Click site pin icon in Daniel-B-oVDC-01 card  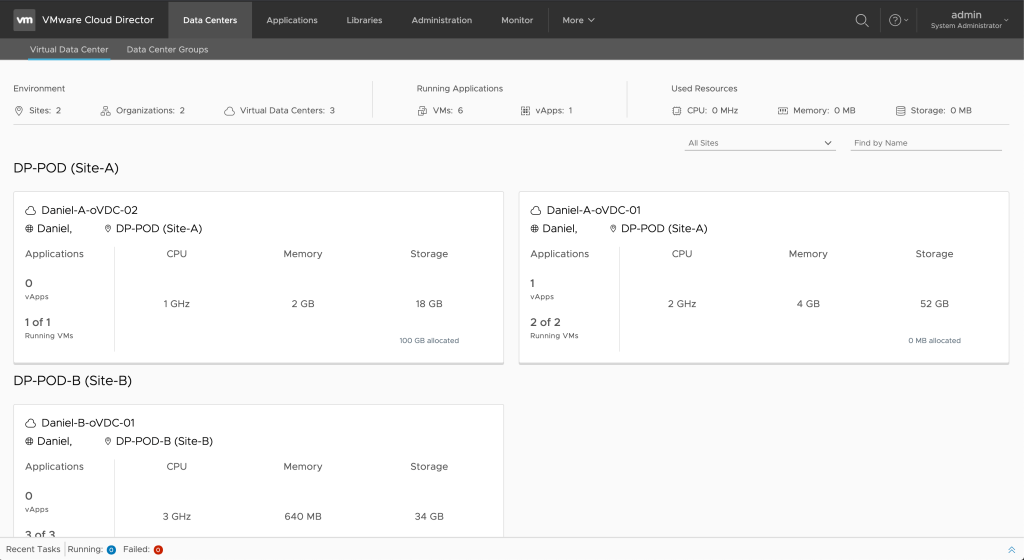point(108,441)
